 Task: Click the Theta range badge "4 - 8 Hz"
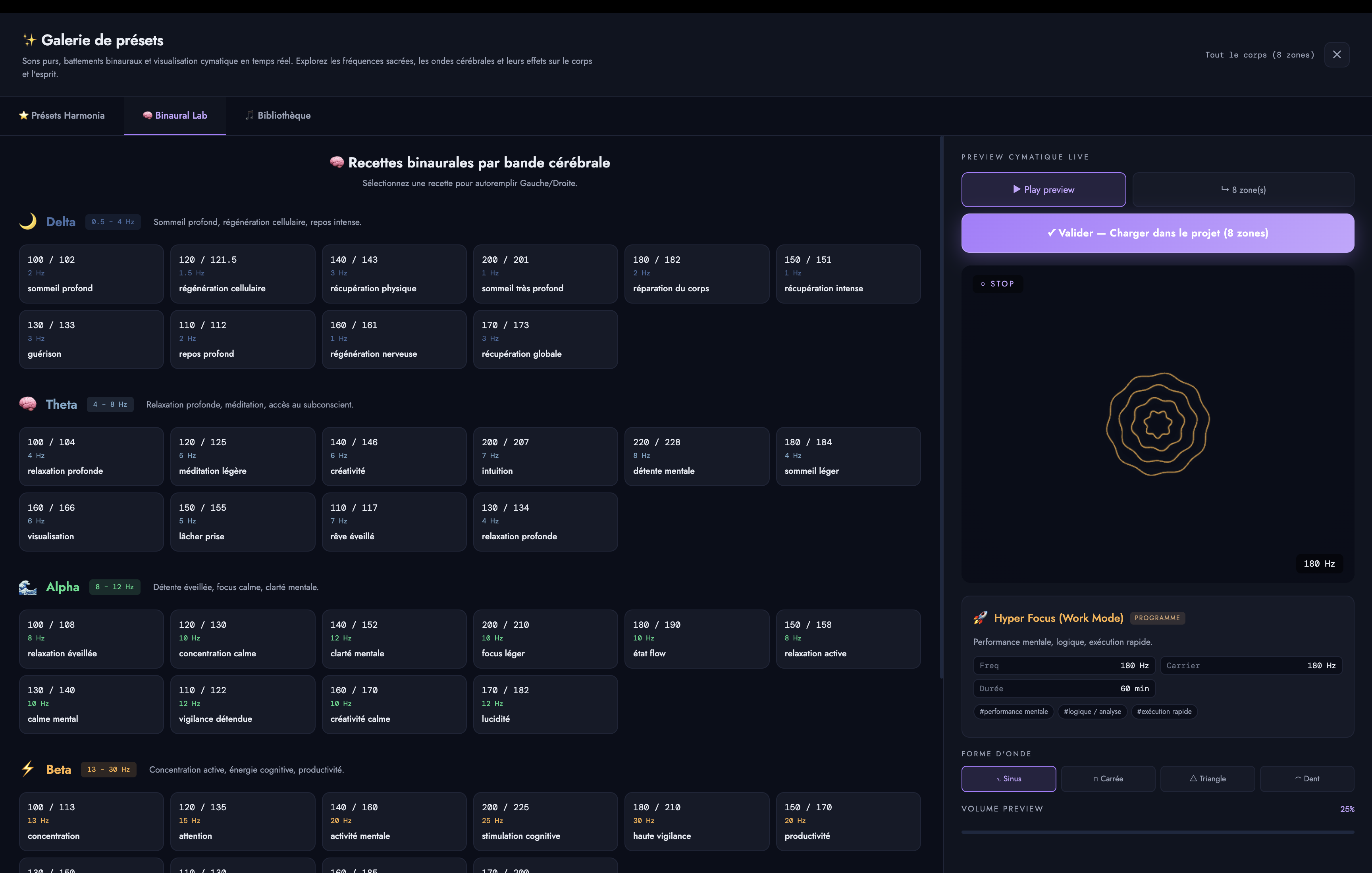(x=110, y=404)
